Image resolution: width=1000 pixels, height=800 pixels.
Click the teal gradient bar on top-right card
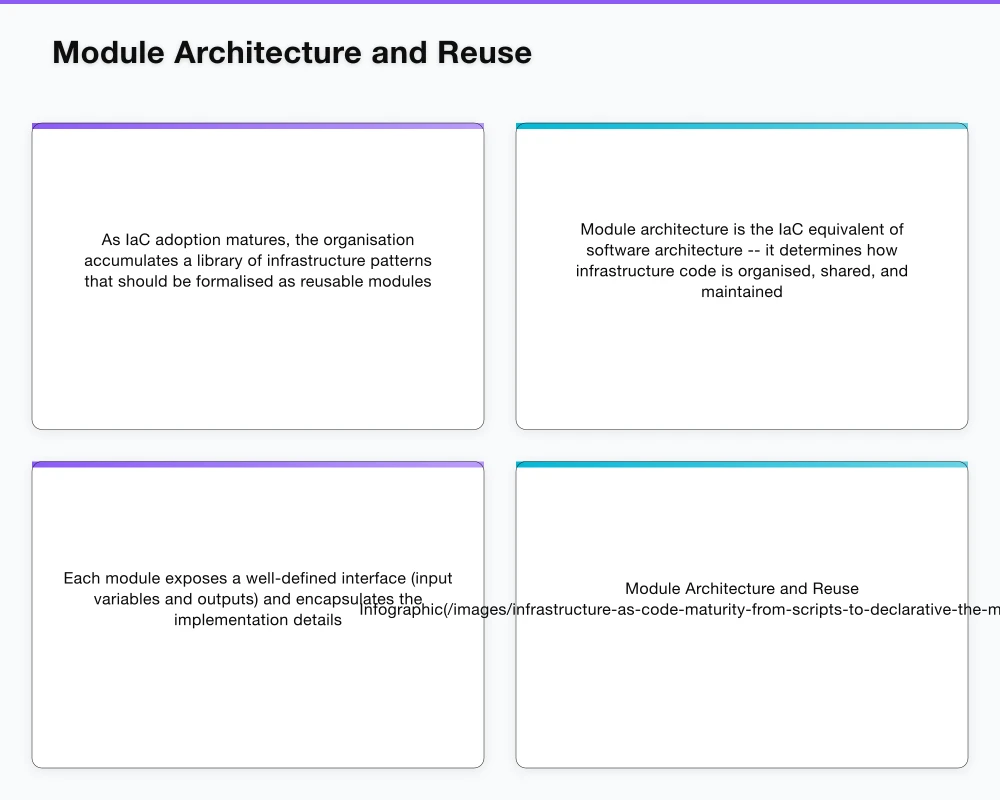tap(741, 124)
